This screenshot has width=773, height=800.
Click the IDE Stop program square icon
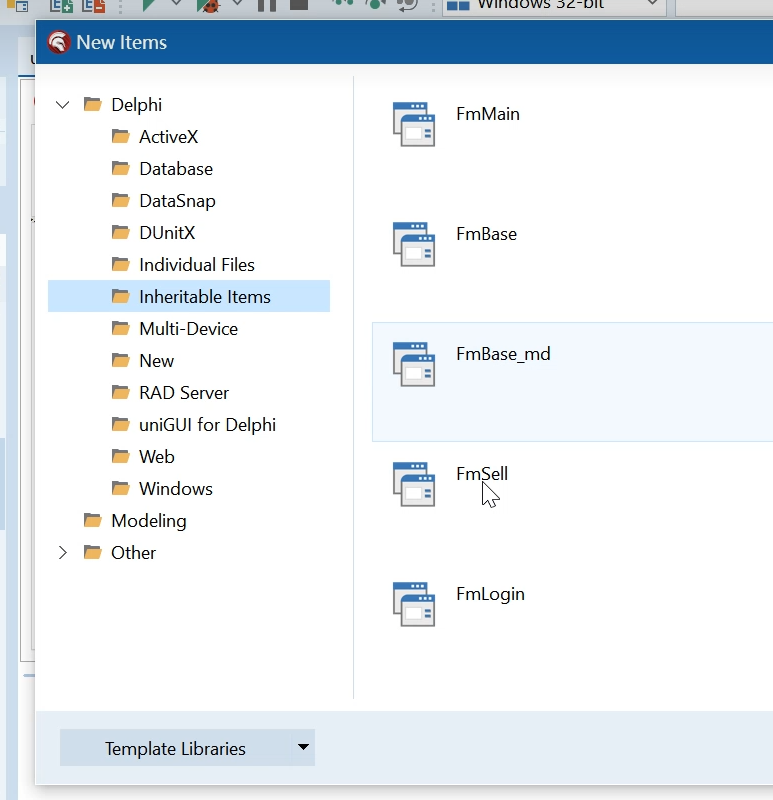click(299, 4)
